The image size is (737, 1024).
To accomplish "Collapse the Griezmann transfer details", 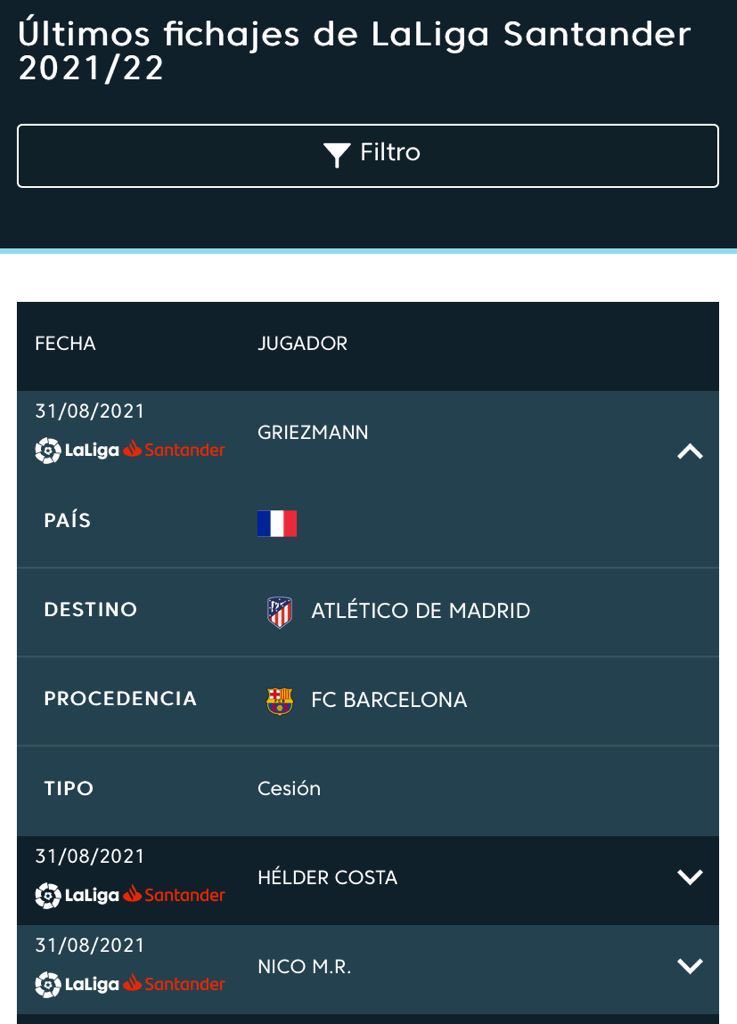I will (690, 451).
